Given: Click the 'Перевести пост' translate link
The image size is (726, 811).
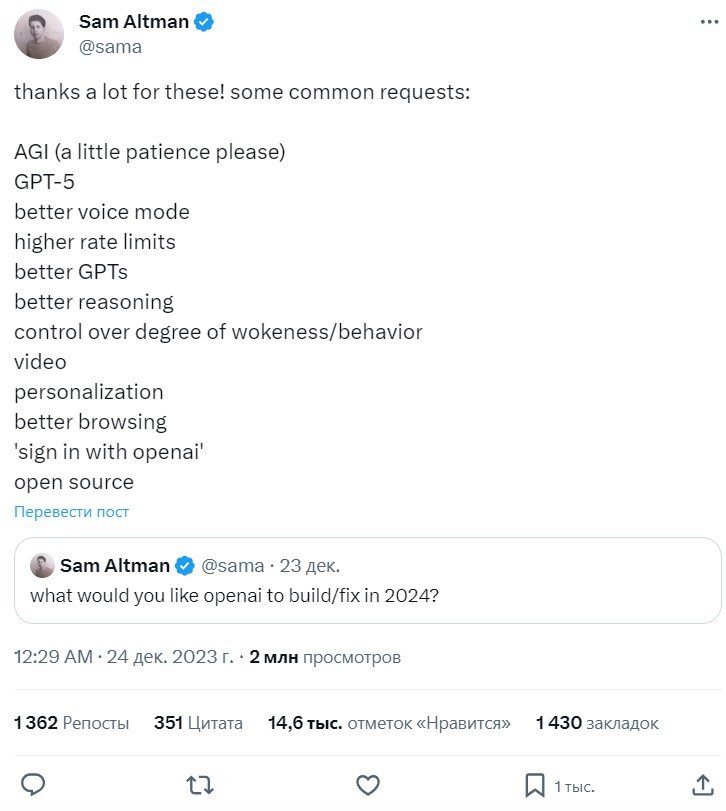Looking at the screenshot, I should pos(71,511).
